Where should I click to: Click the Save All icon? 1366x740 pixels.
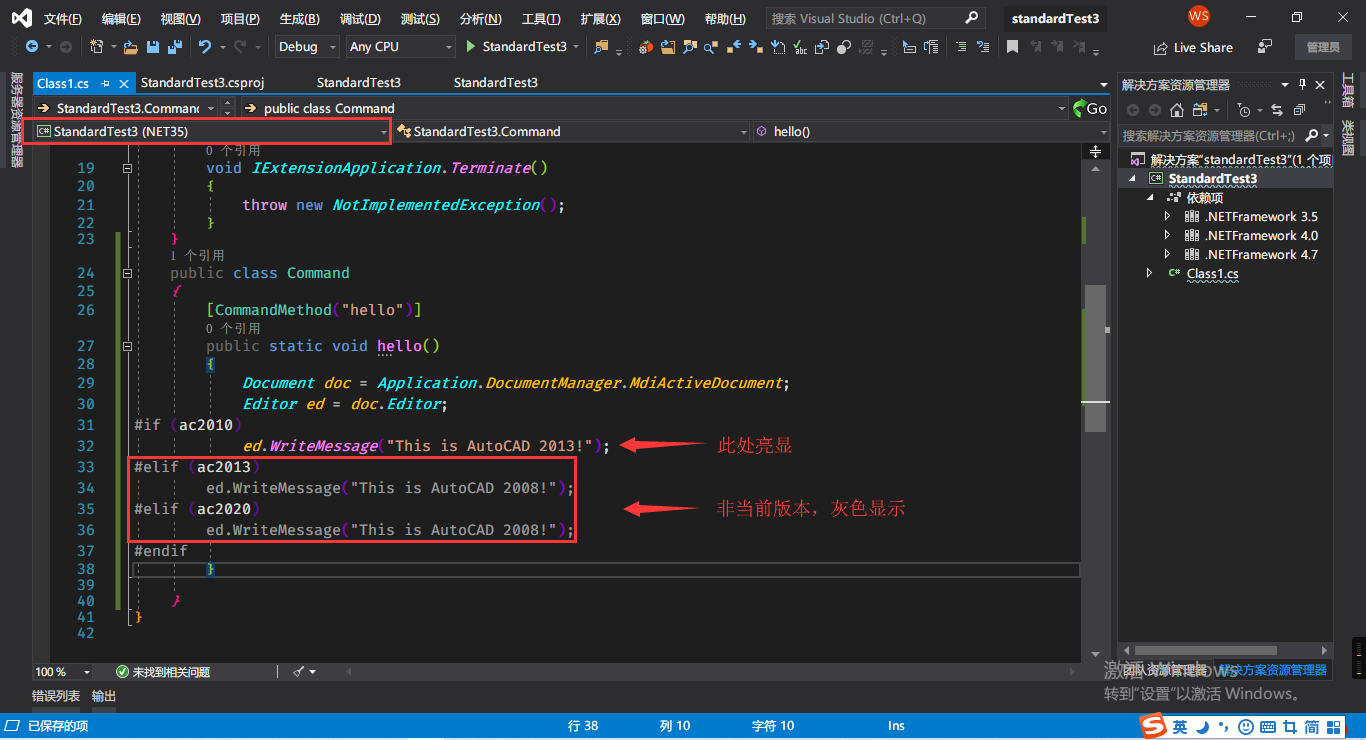pyautogui.click(x=175, y=47)
